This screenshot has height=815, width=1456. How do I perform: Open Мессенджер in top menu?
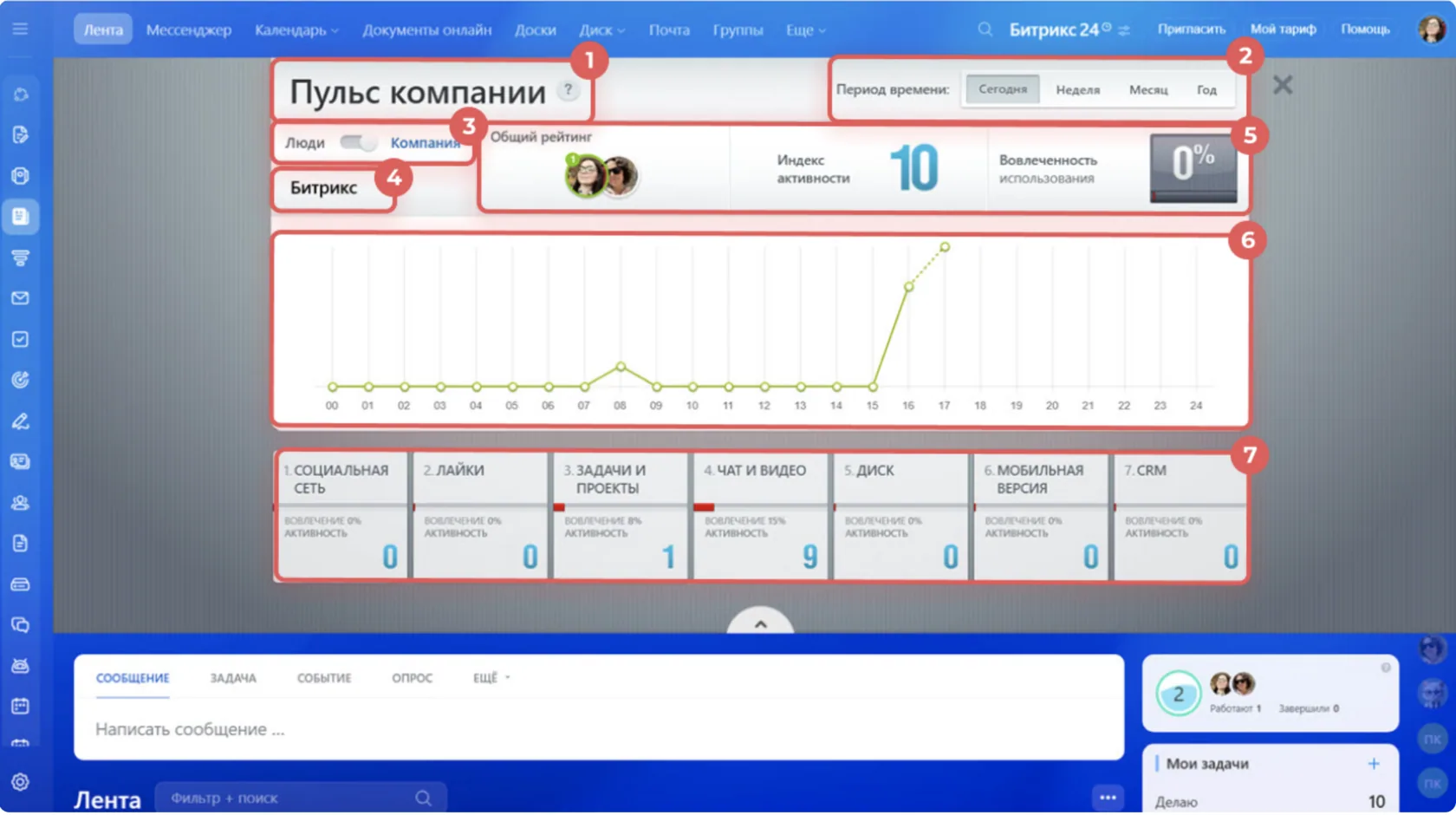189,29
